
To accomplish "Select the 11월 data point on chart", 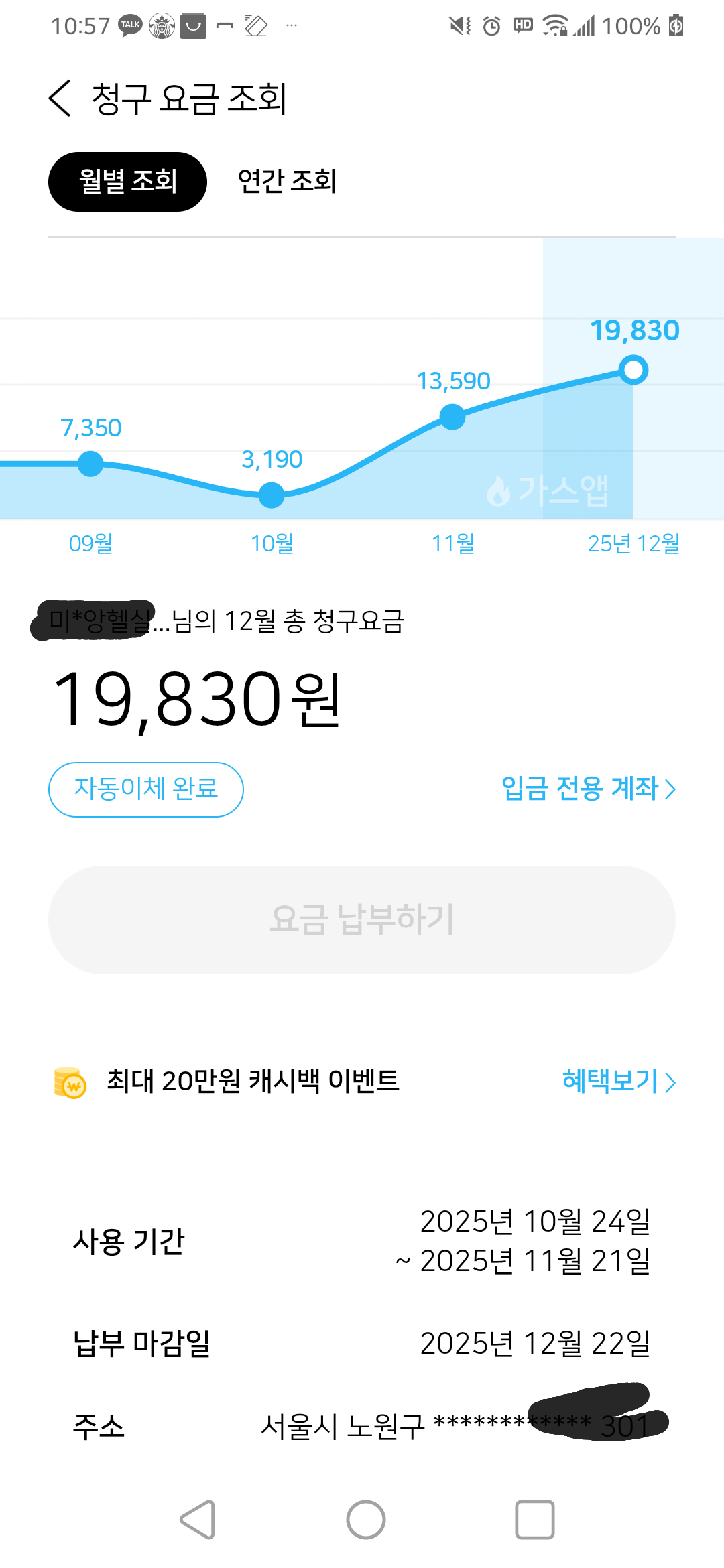I will click(452, 417).
